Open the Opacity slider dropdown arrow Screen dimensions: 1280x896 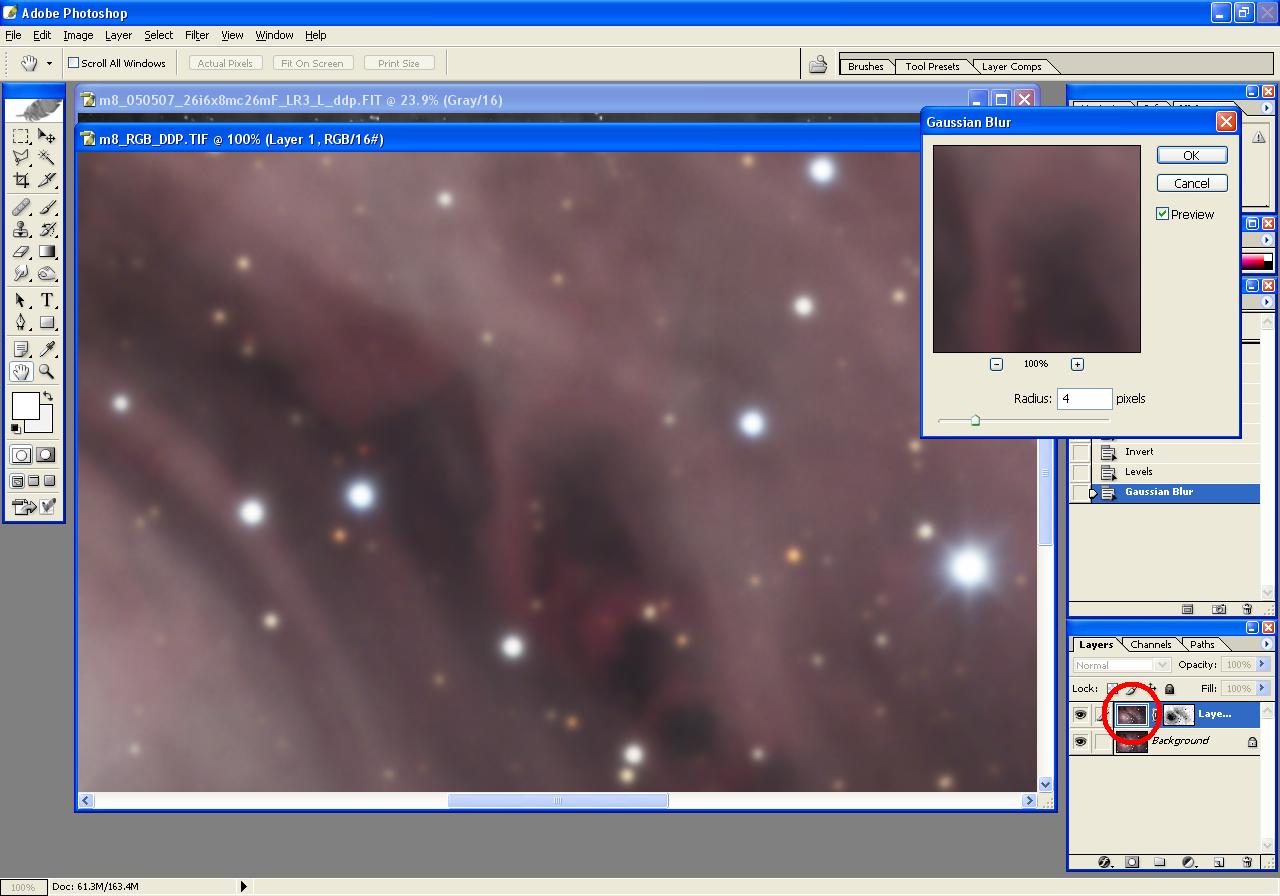pos(1262,665)
